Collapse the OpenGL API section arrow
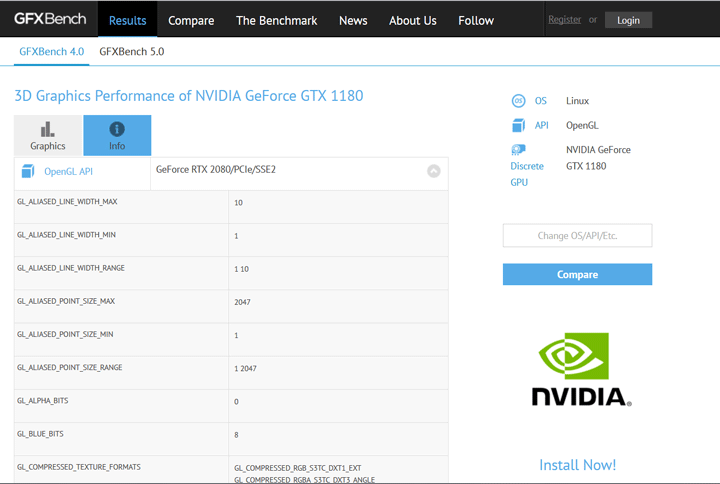This screenshot has height=484, width=720. (433, 171)
